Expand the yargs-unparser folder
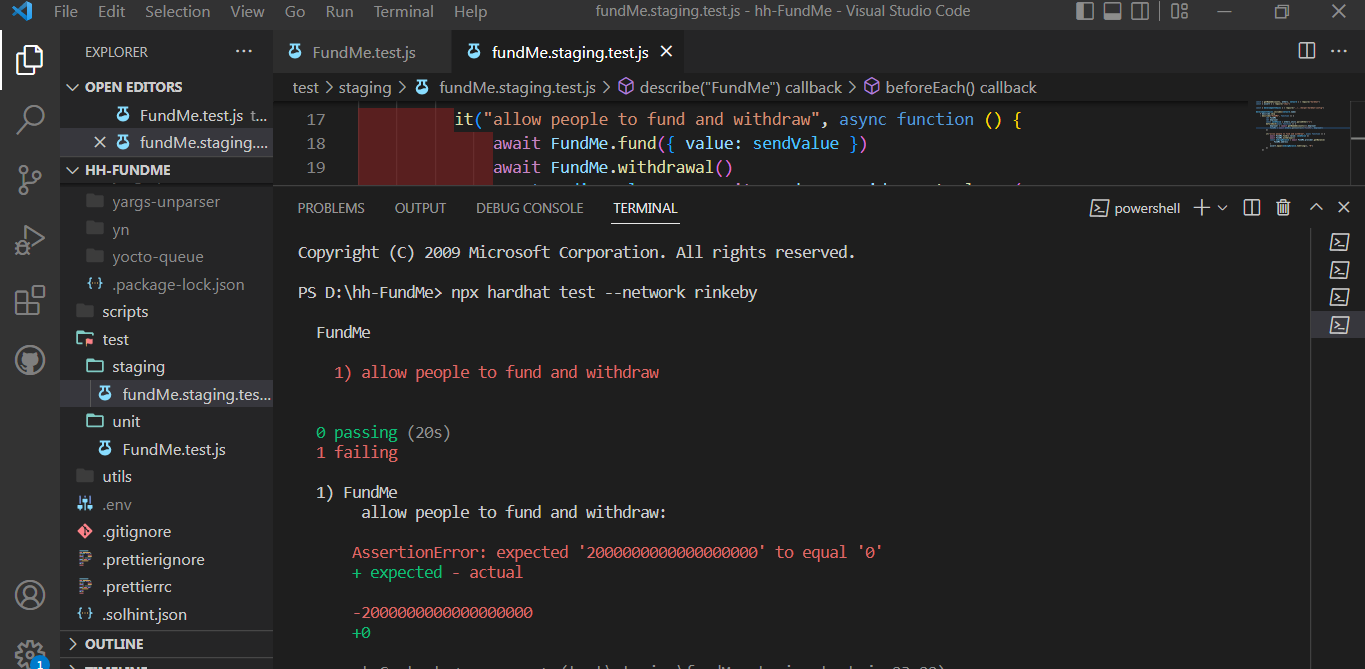This screenshot has width=1365, height=669. click(166, 201)
